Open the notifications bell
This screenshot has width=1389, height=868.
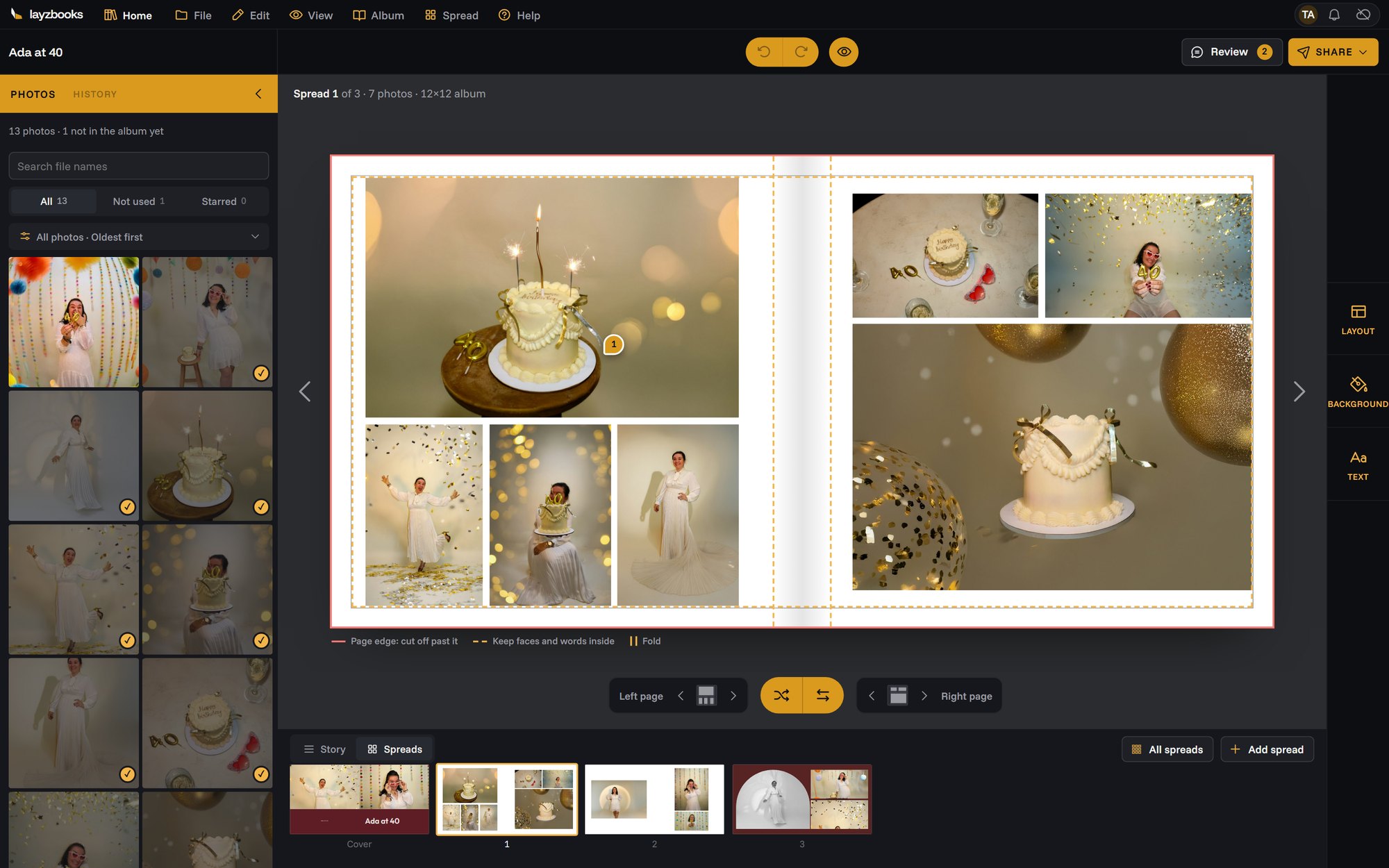pos(1334,15)
